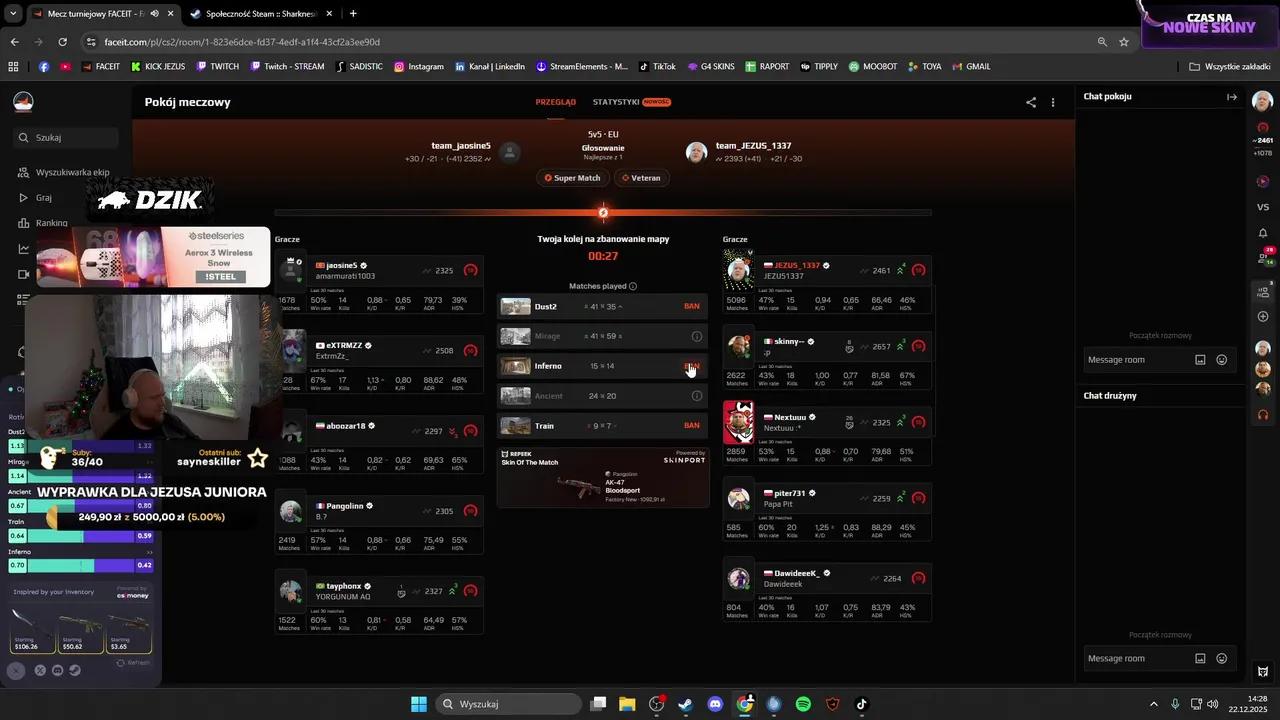Open the friends icon with 14 badge
Screen dimensions: 1280x720
(x=1263, y=259)
